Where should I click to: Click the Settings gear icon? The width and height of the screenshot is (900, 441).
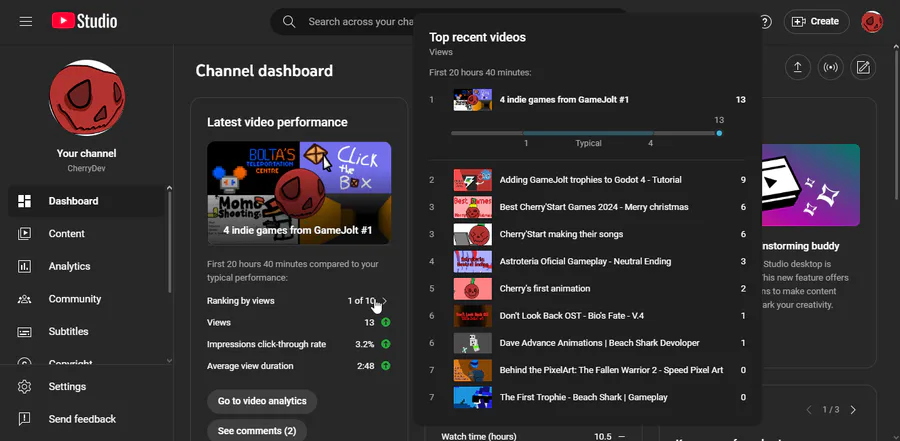24,386
